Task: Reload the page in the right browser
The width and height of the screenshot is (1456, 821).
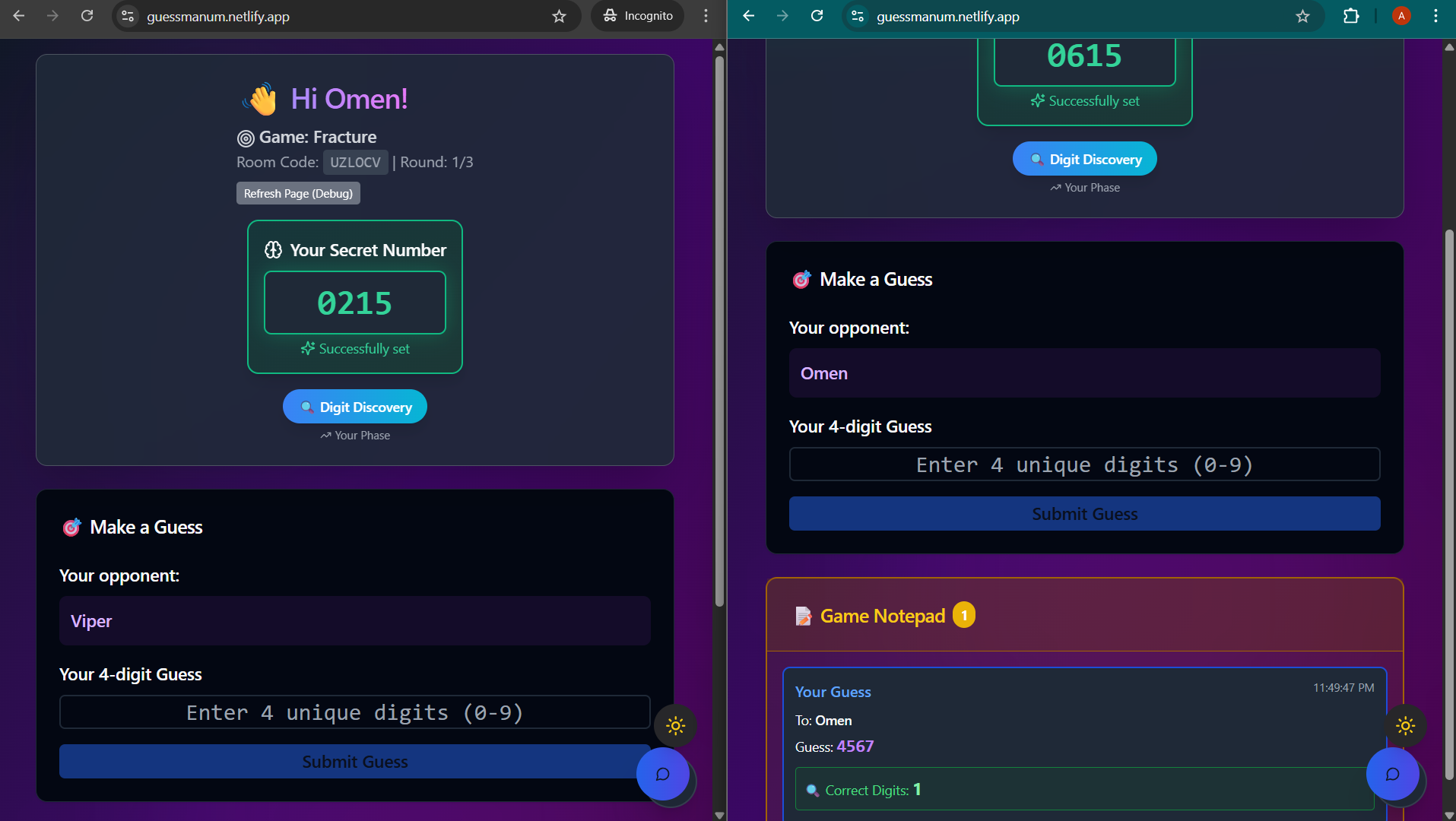Action: click(817, 16)
